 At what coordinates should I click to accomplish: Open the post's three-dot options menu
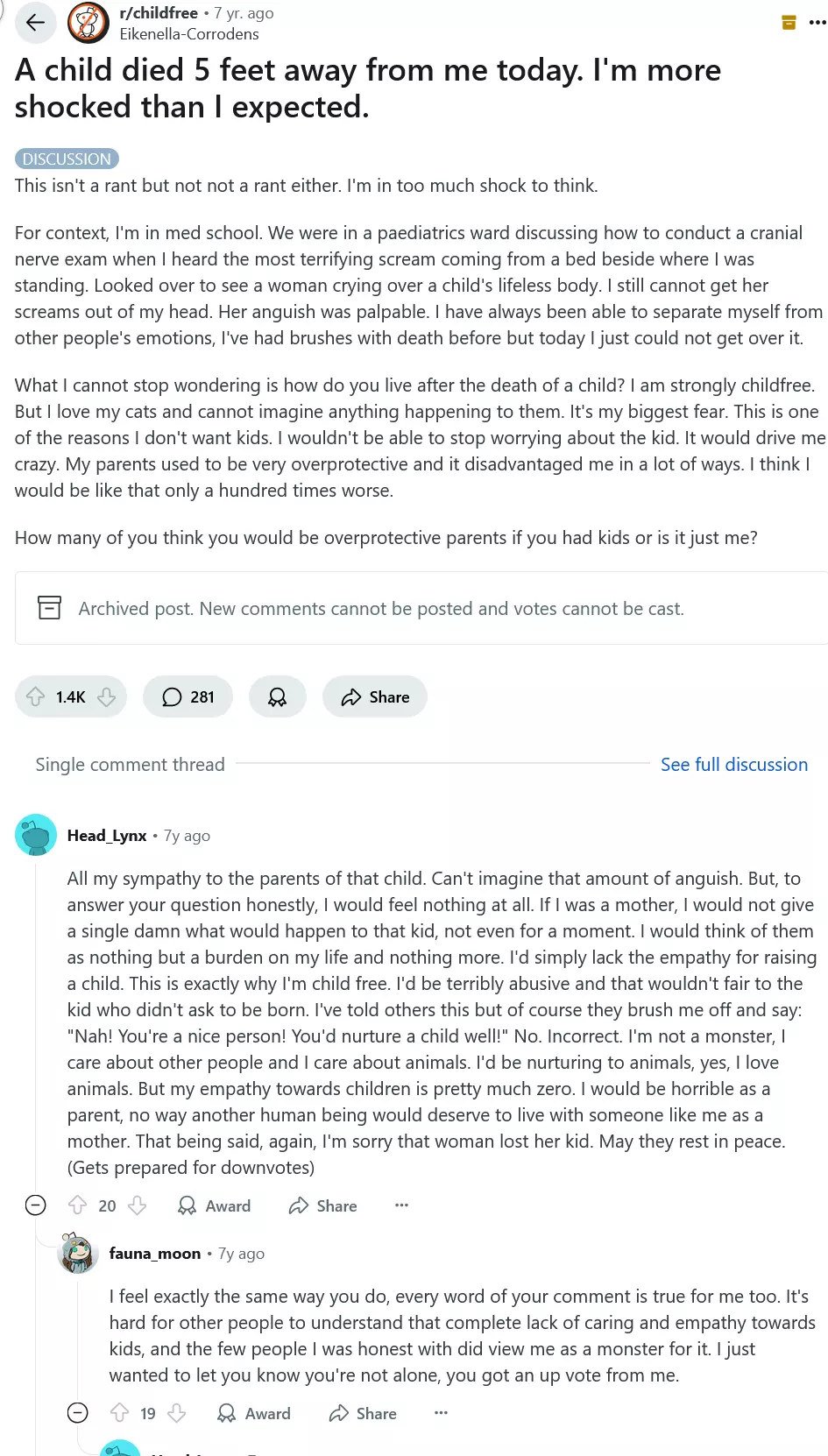tap(817, 23)
